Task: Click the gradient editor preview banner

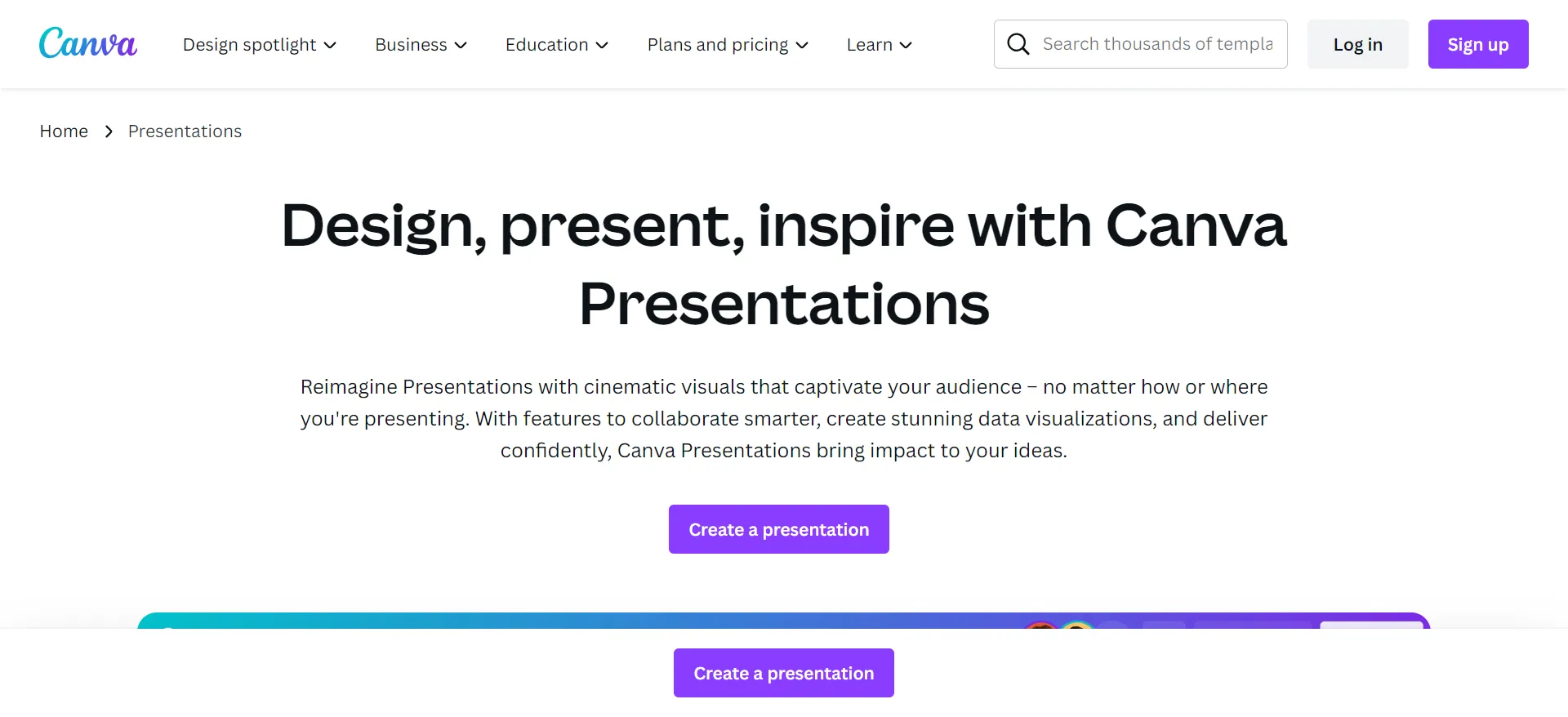Action: click(x=784, y=621)
